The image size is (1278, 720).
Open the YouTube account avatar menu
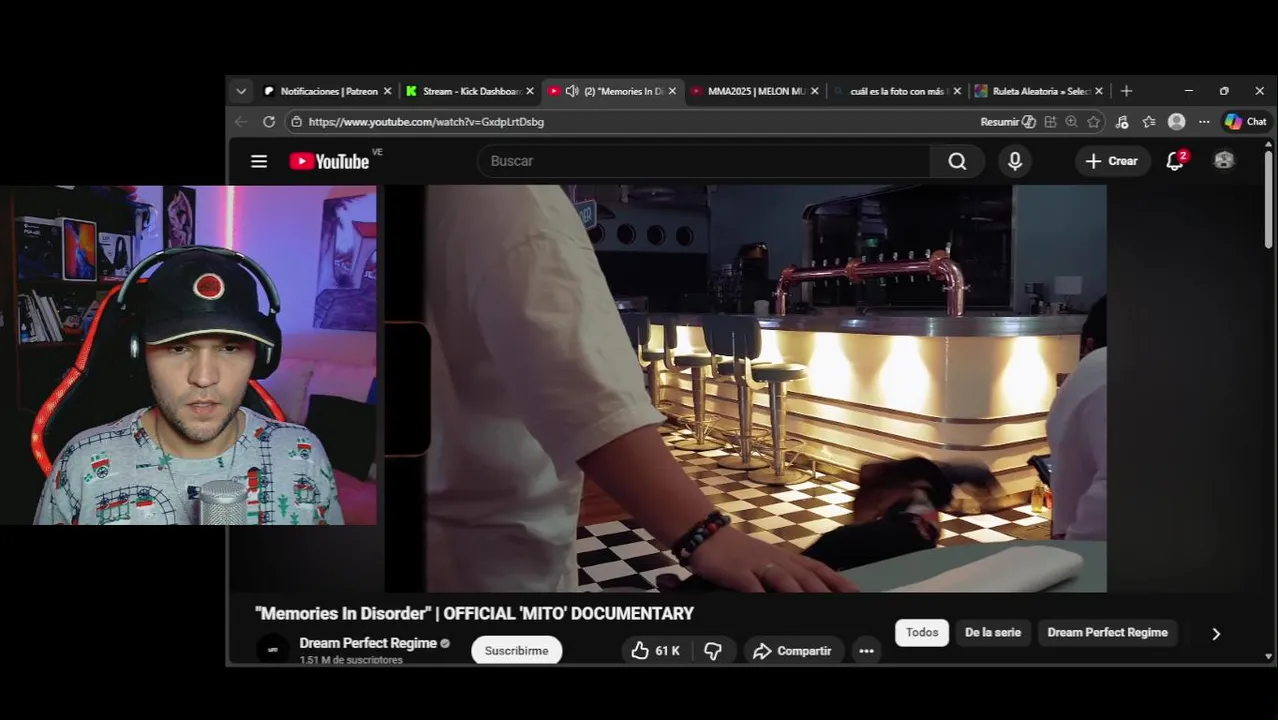pyautogui.click(x=1224, y=161)
